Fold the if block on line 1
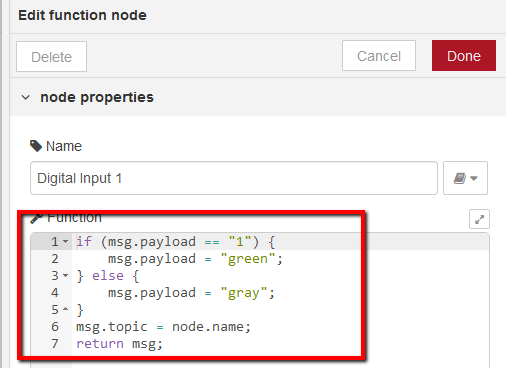This screenshot has height=368, width=506. 66,241
